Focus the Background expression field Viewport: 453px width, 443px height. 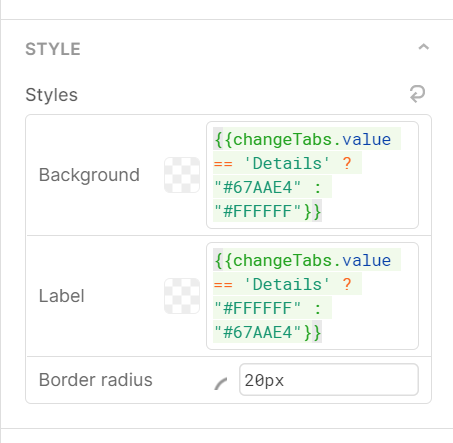(x=312, y=175)
